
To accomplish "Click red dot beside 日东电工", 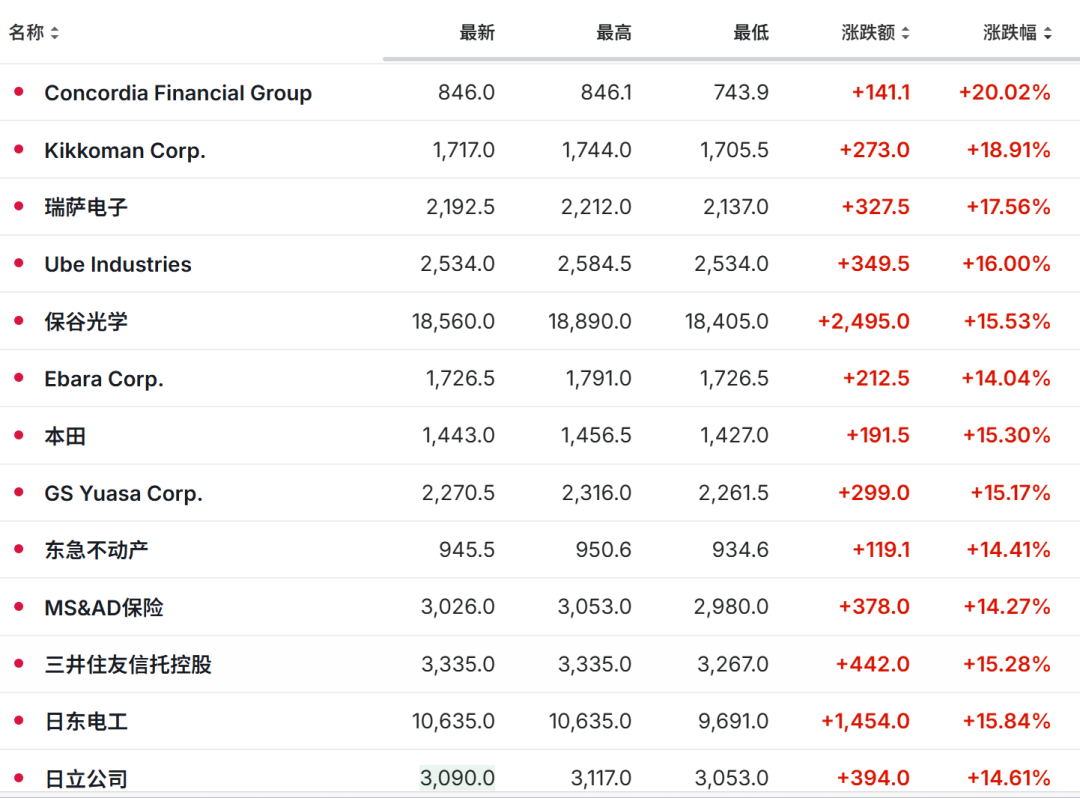I will [18, 720].
